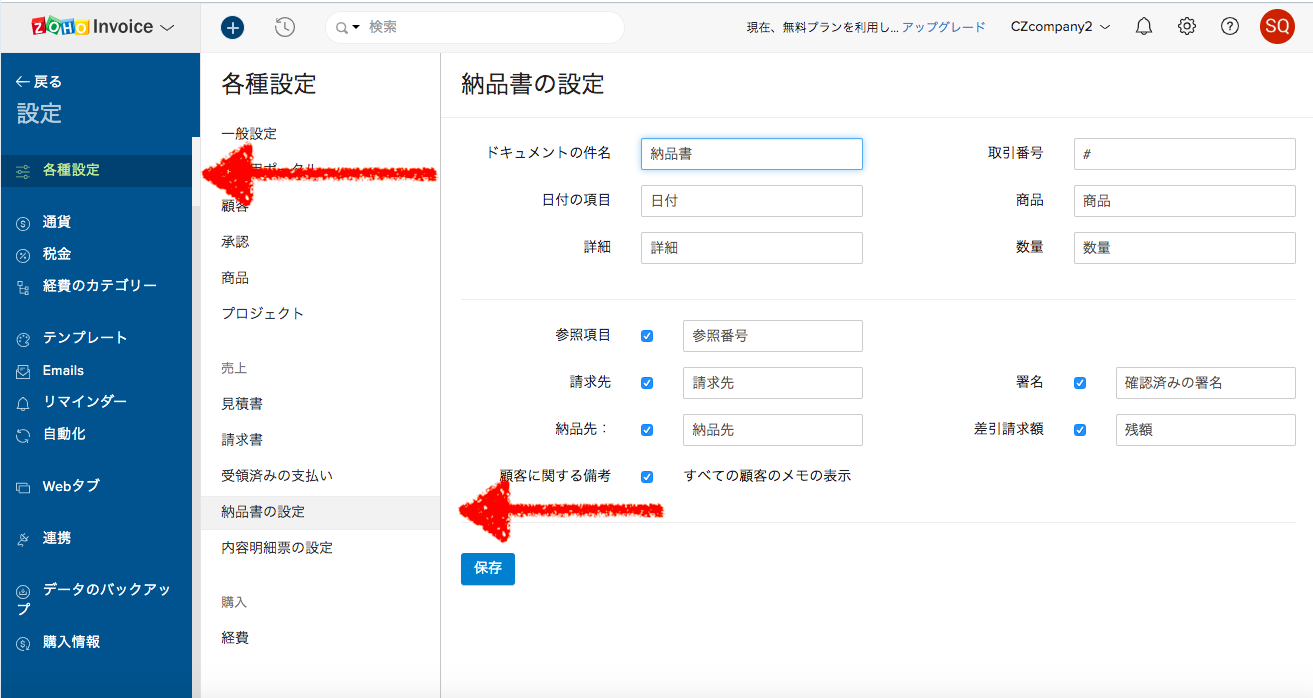Screen dimensions: 1313x698
Task: Uncheck the 納品先 checkbox
Action: pos(647,430)
